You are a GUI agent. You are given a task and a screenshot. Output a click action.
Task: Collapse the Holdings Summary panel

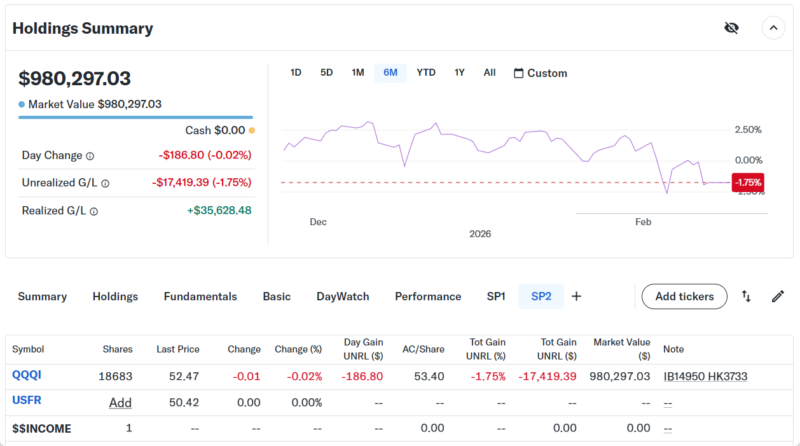point(773,28)
